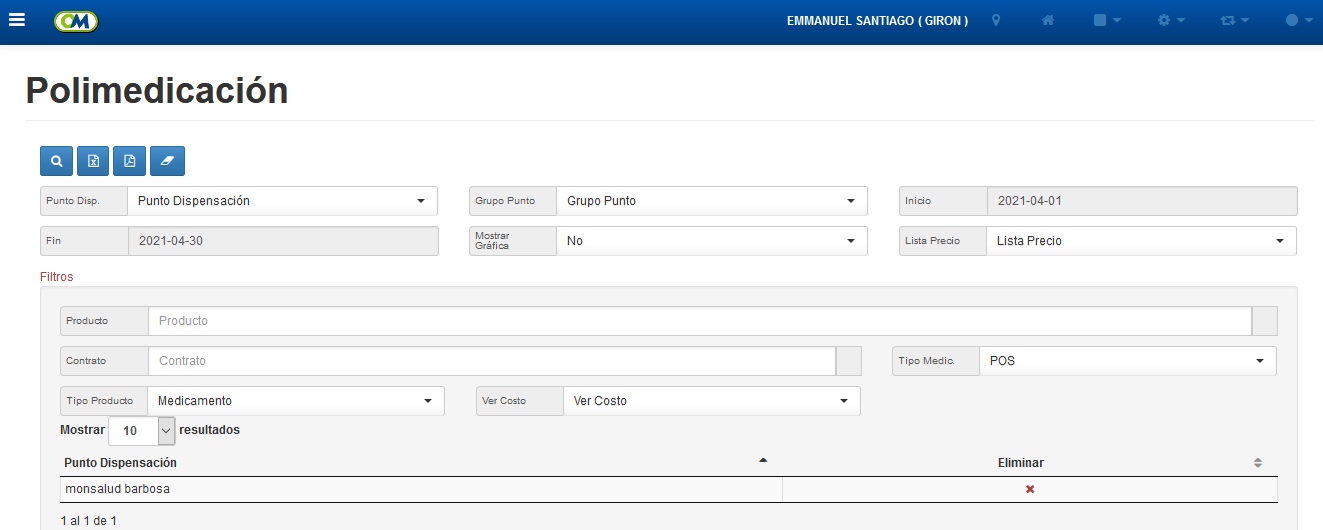Clear filters with eraser button
The width and height of the screenshot is (1323, 530).
[x=167, y=161]
